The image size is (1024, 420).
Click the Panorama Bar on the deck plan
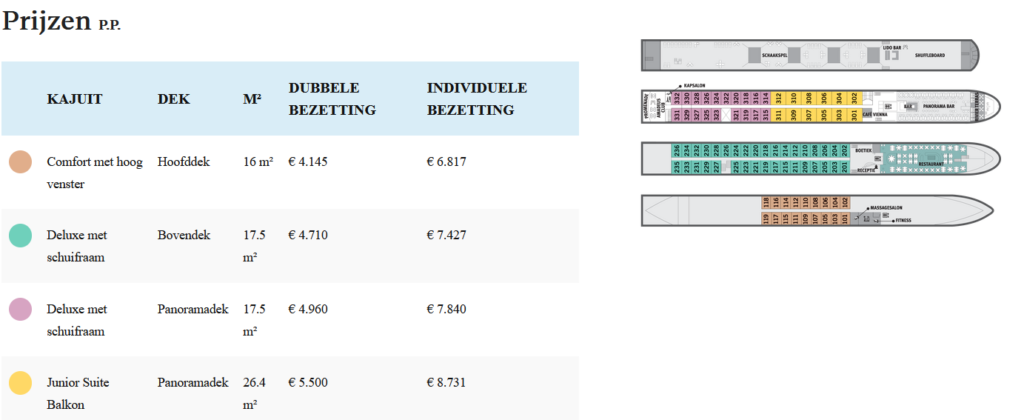click(939, 106)
